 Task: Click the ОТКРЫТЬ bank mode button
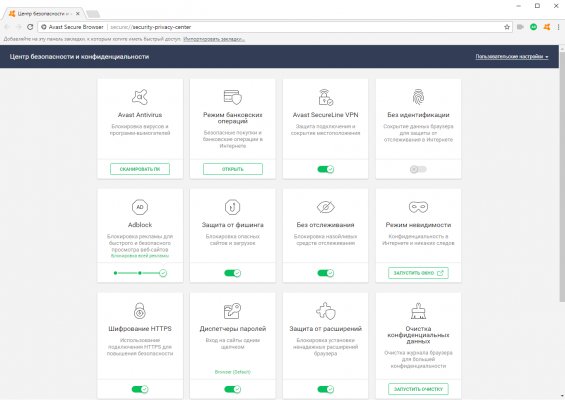pos(232,169)
